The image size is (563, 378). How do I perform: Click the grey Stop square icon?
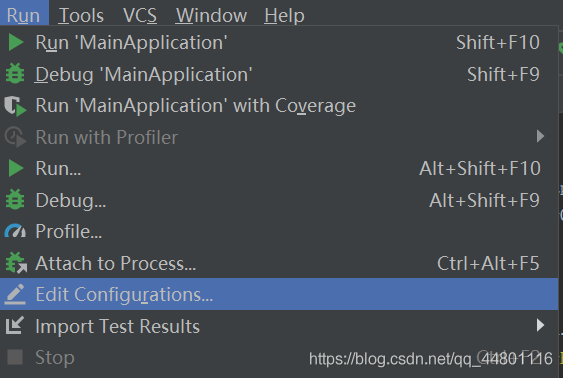point(15,357)
